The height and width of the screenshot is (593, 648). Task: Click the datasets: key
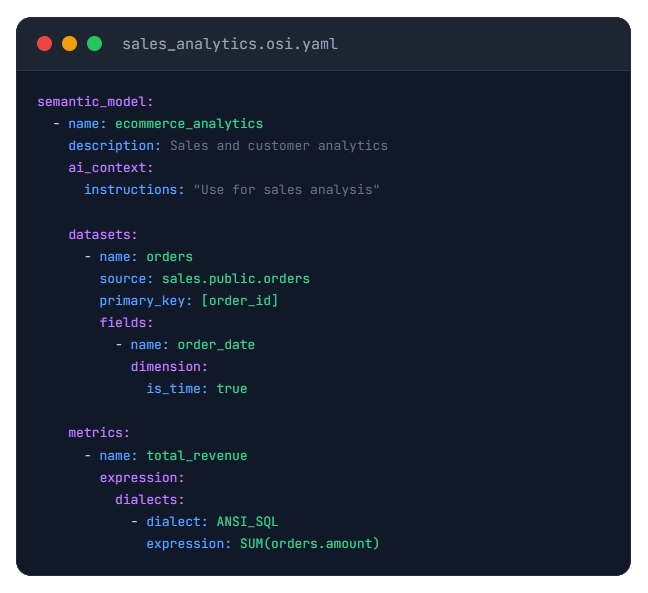(x=102, y=235)
